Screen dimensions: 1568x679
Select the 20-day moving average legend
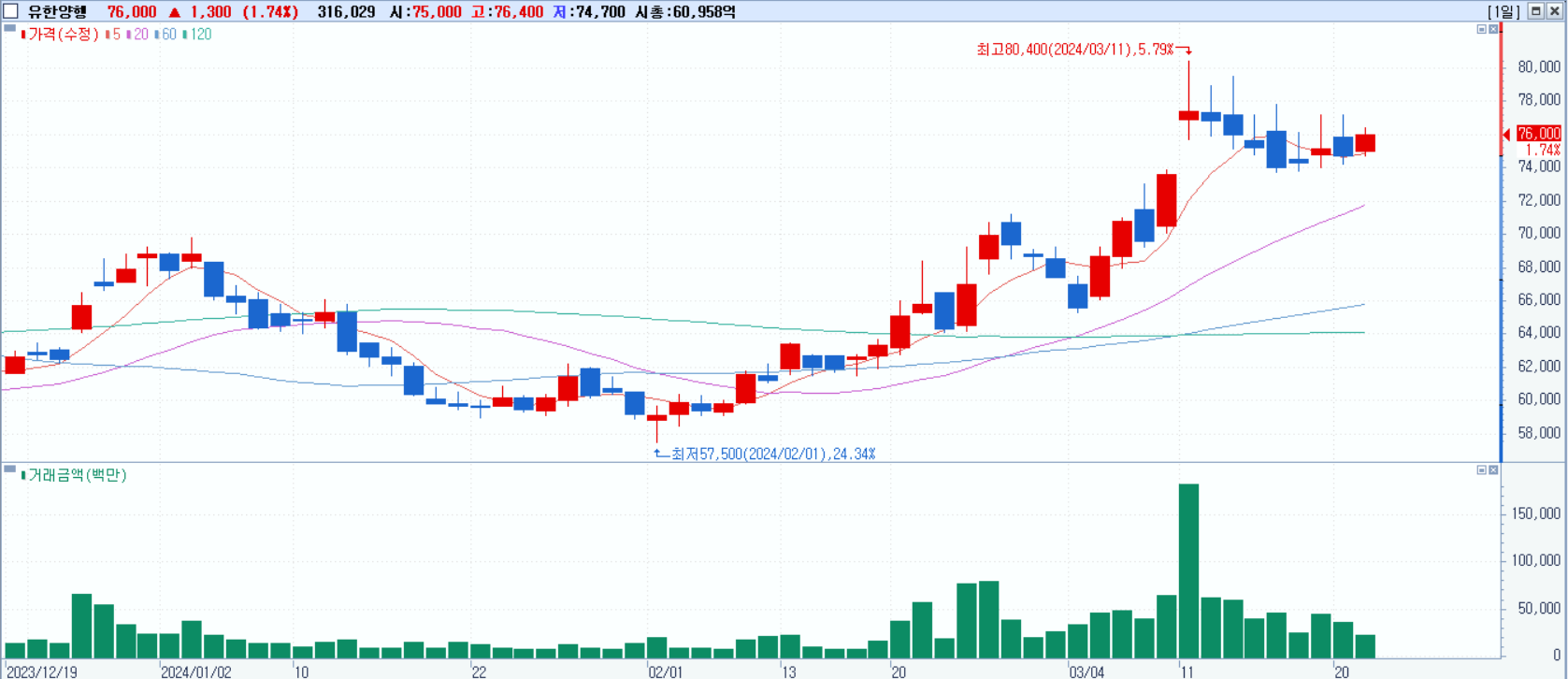(x=138, y=35)
